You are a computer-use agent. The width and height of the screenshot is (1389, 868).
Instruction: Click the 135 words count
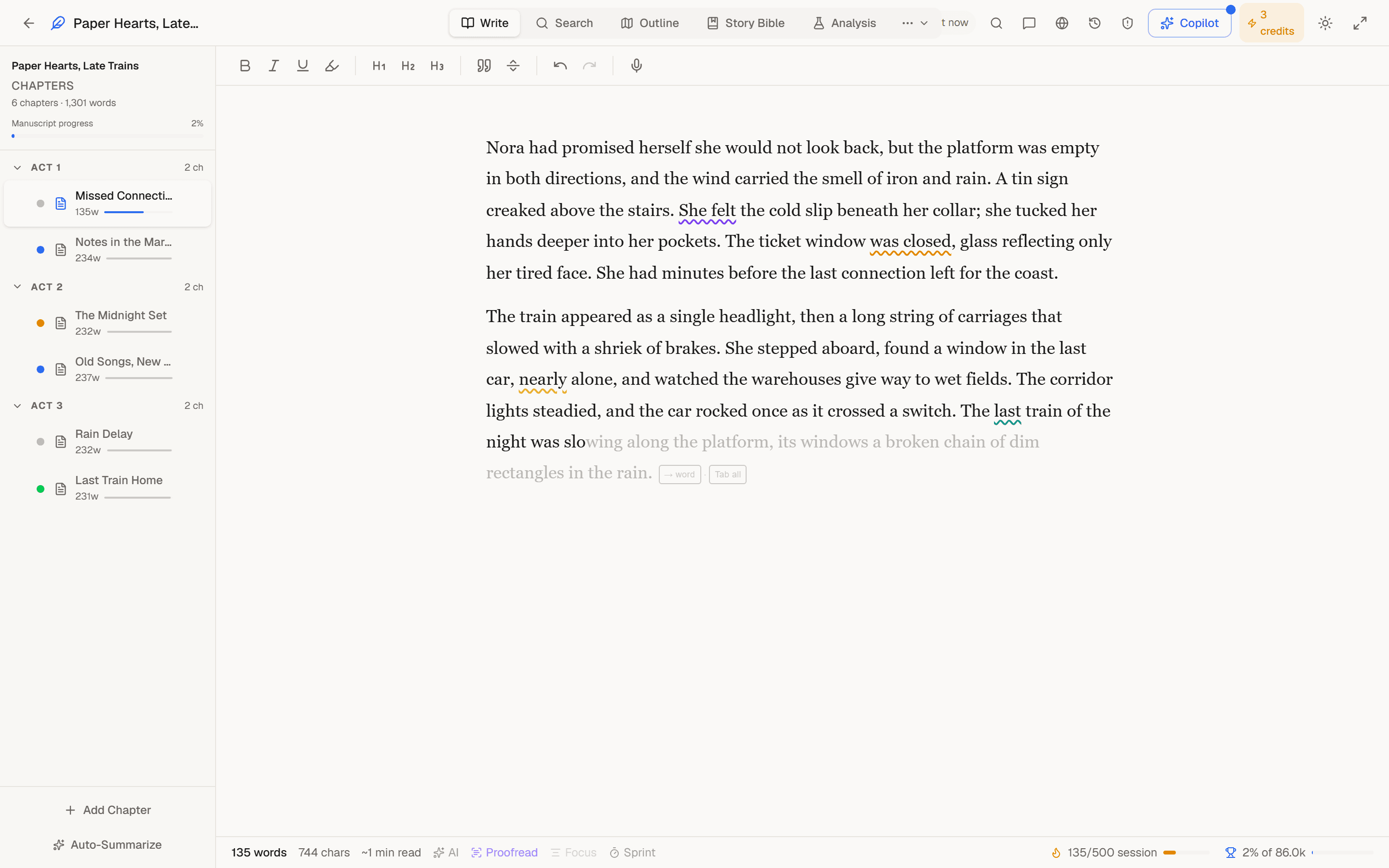259,853
